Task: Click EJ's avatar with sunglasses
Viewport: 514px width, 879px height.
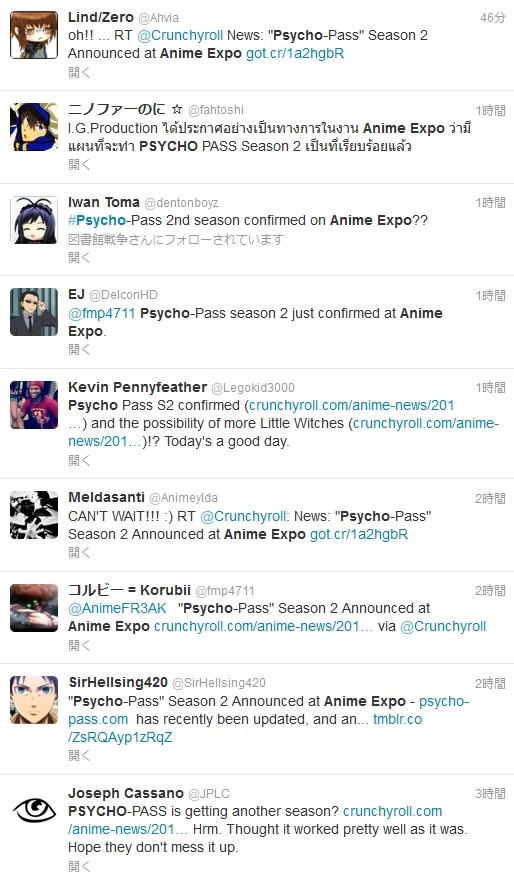Action: pos(34,312)
